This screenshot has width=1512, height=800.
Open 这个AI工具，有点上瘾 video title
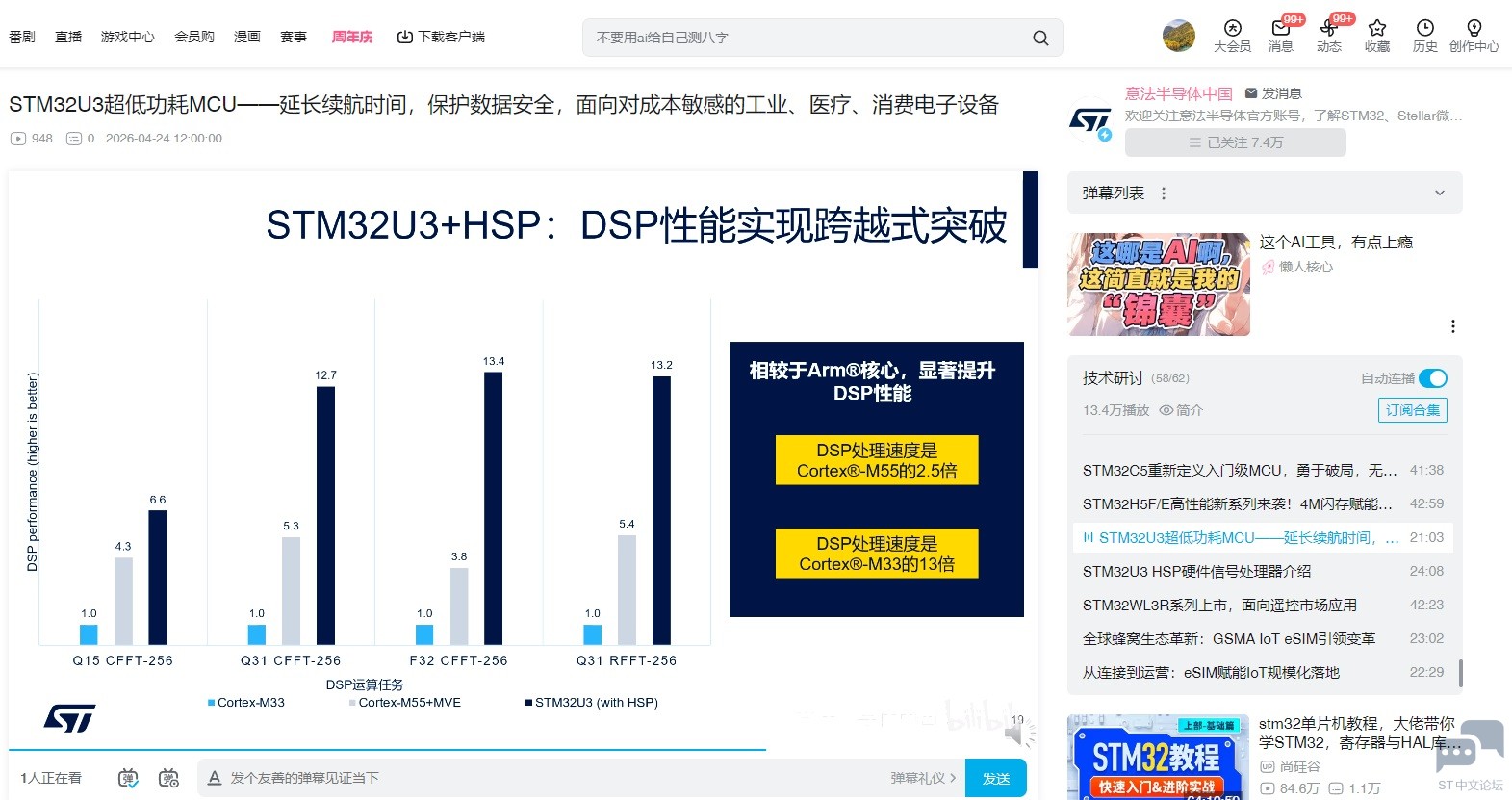pyautogui.click(x=1336, y=242)
